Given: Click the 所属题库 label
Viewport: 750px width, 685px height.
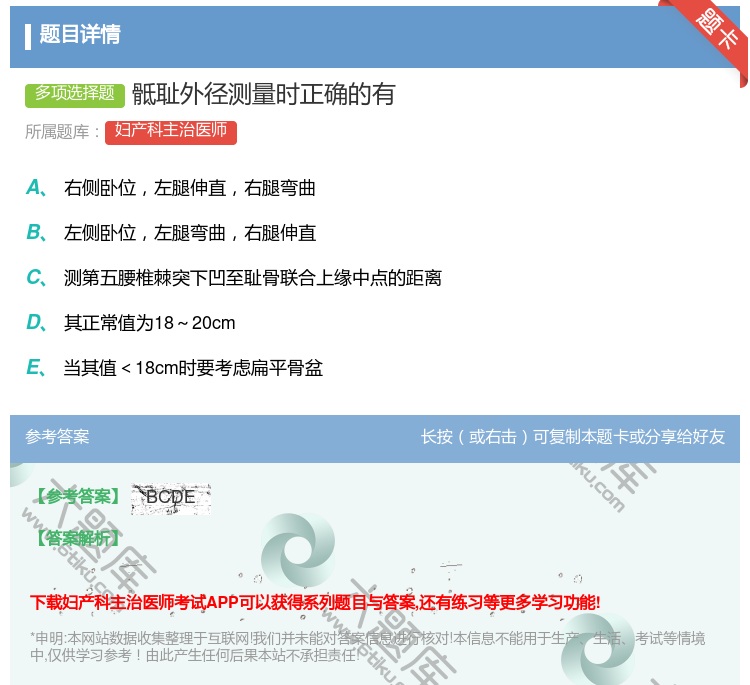Looking at the screenshot, I should pyautogui.click(x=62, y=132).
